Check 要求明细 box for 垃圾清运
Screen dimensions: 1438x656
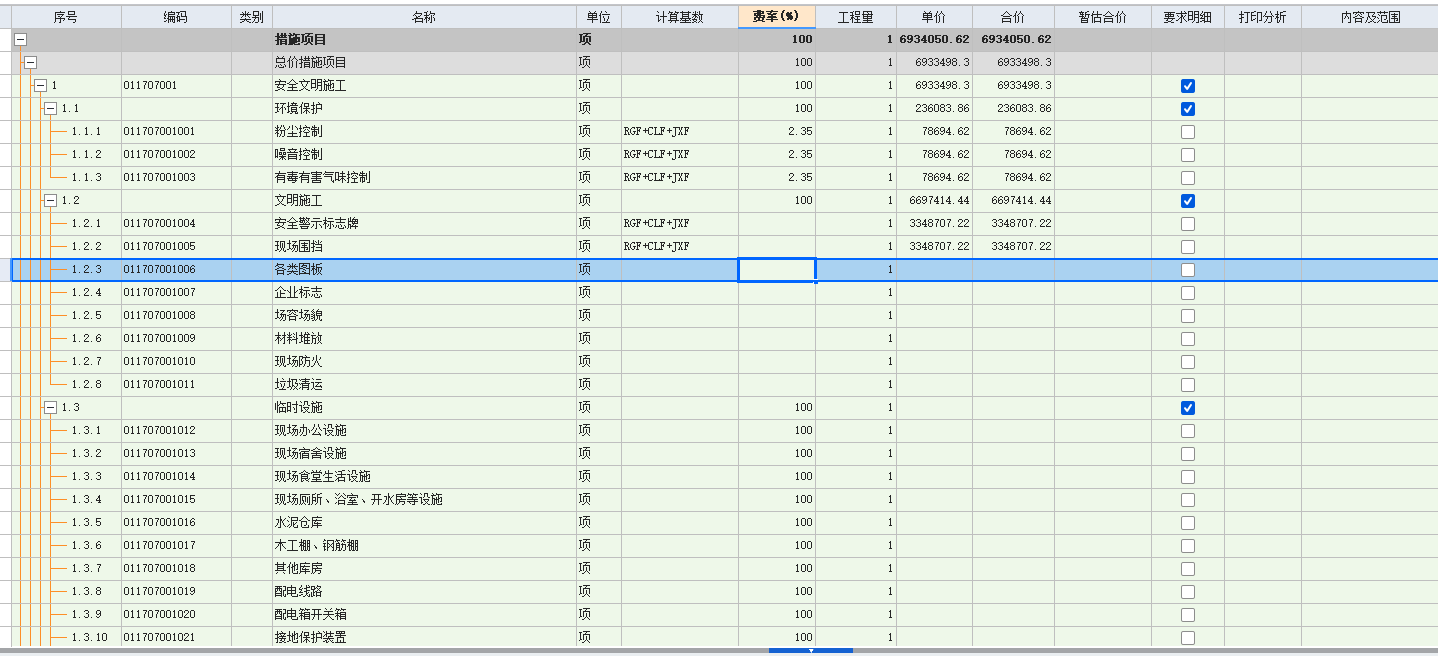tap(1187, 385)
